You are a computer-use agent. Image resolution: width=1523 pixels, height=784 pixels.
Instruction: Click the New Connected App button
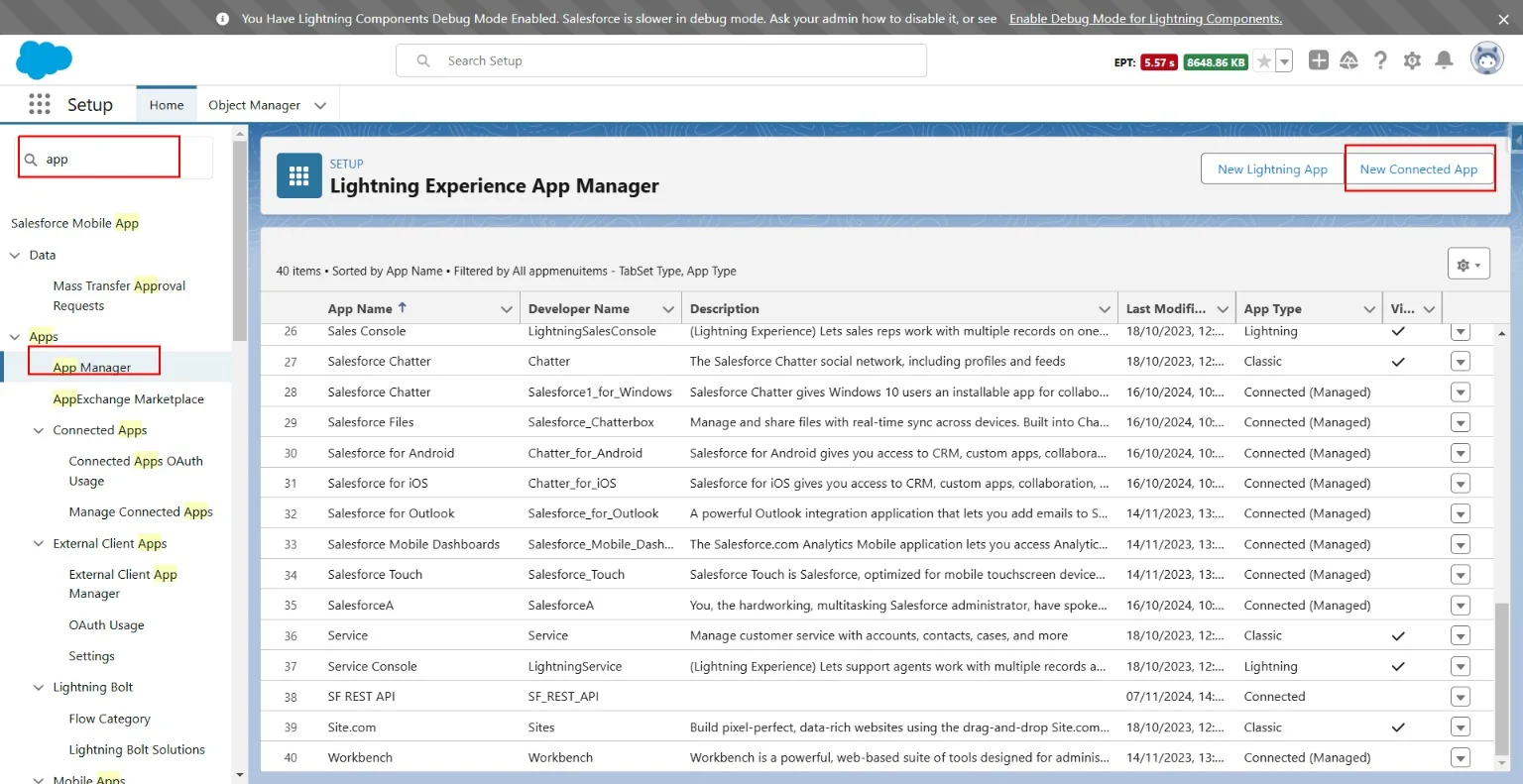(1418, 169)
